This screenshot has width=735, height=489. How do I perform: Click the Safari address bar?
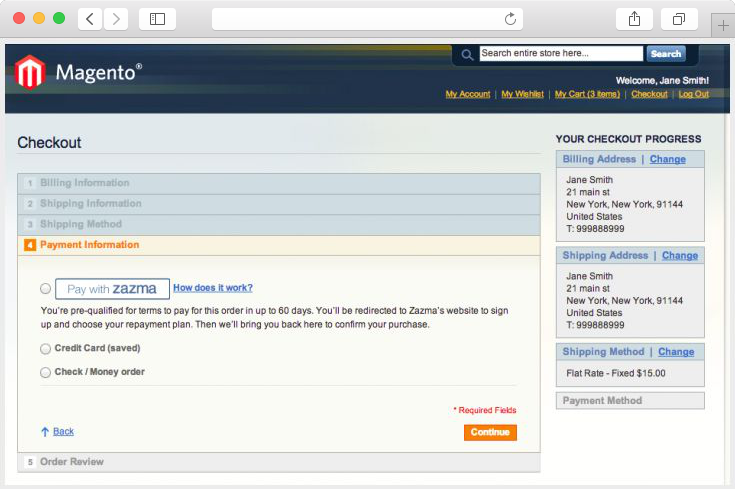(x=367, y=19)
